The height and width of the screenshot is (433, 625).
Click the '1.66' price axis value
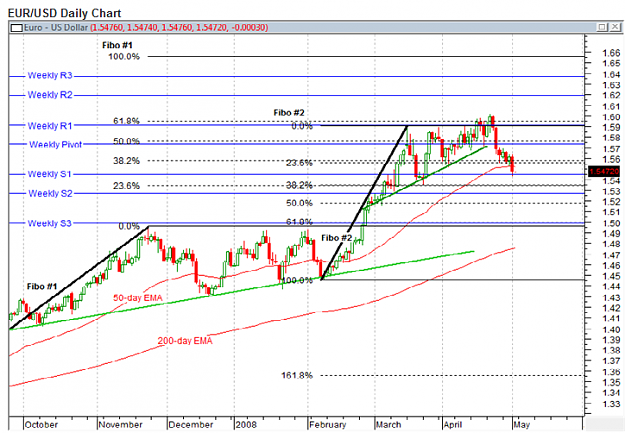(x=611, y=53)
